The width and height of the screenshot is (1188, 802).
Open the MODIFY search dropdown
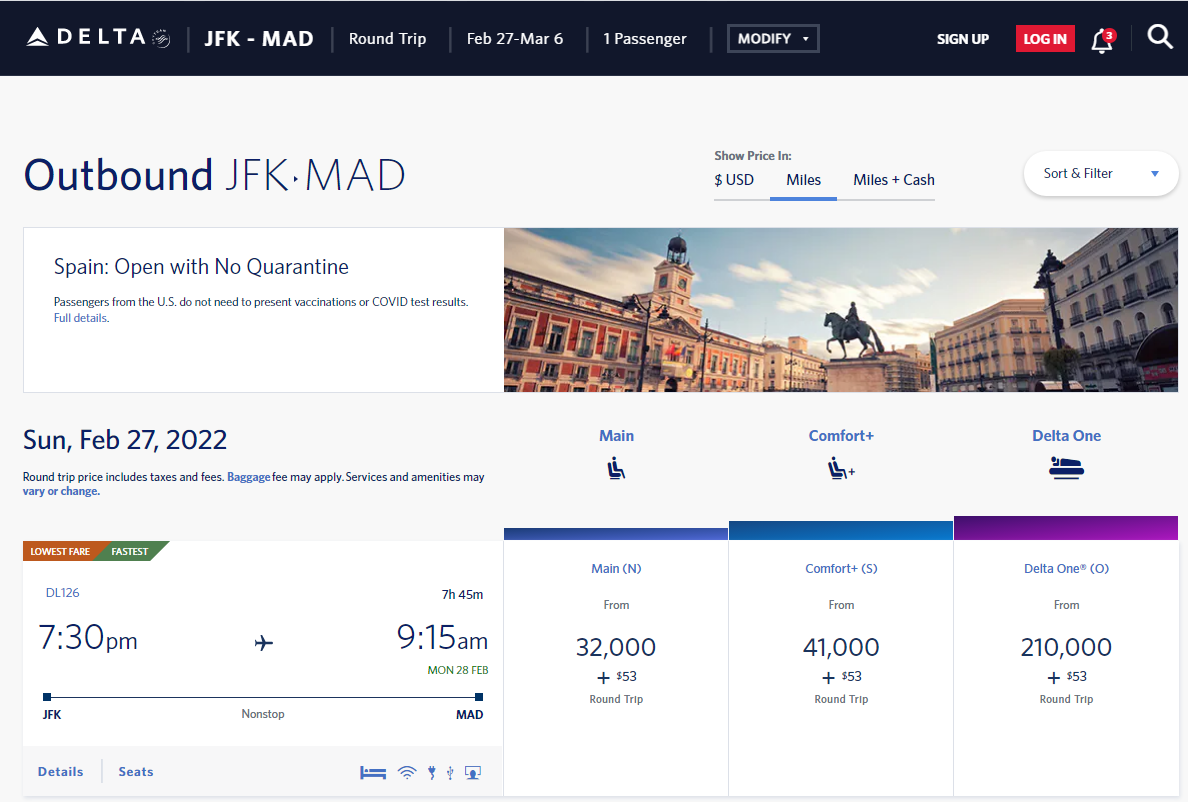pyautogui.click(x=773, y=39)
